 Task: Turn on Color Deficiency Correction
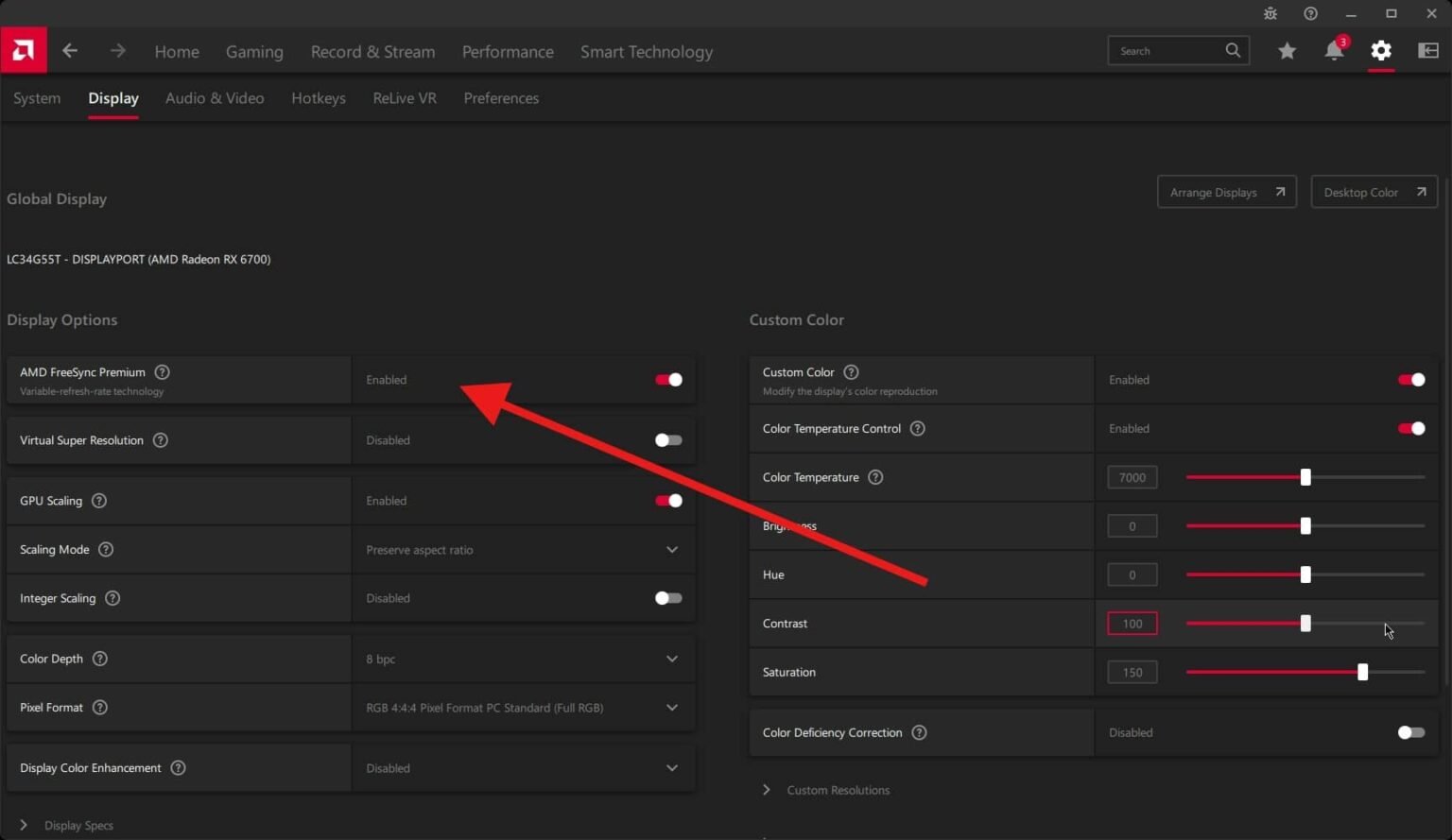(1409, 731)
